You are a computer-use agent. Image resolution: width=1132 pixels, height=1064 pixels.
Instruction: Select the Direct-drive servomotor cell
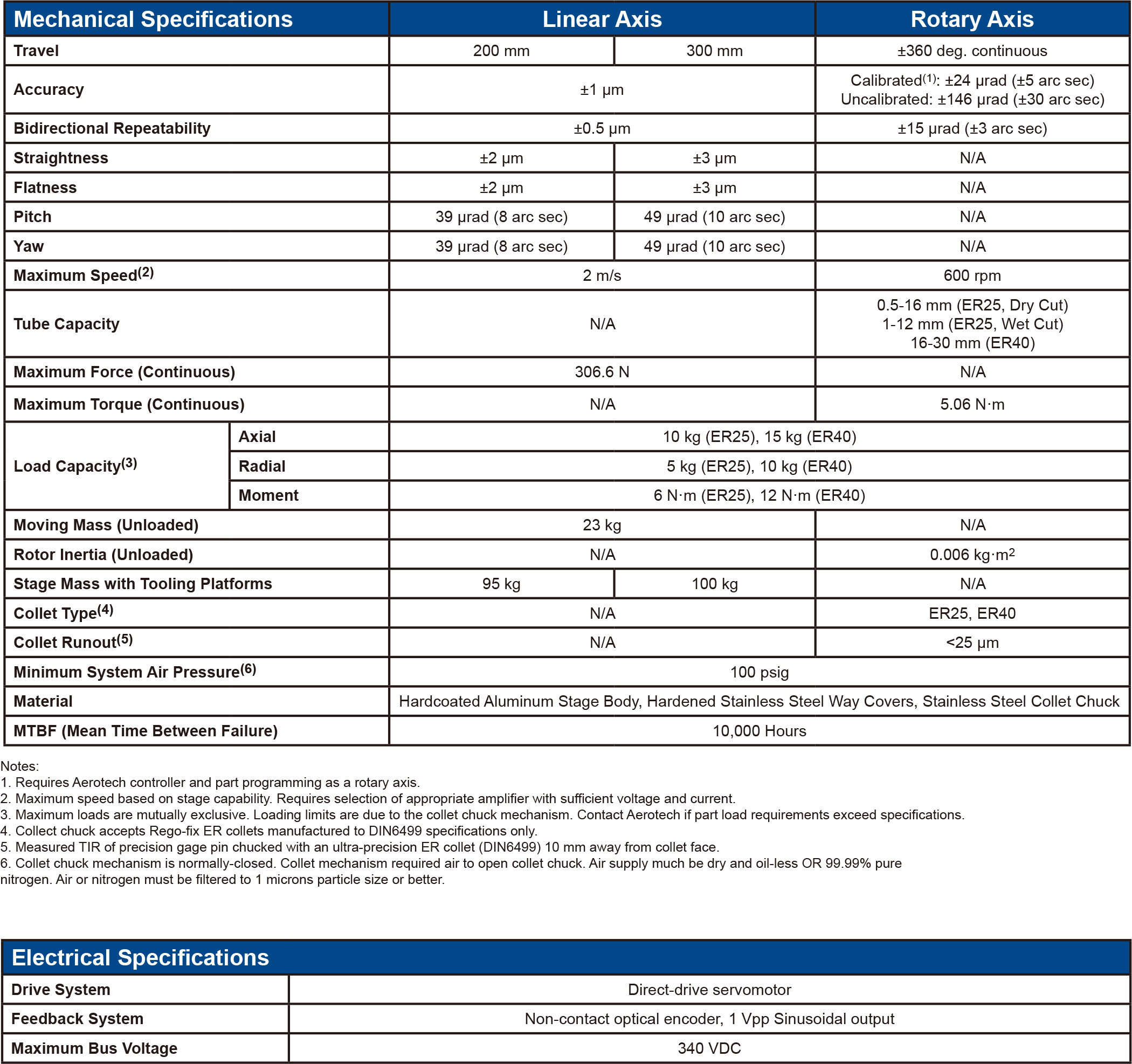pyautogui.click(x=709, y=990)
